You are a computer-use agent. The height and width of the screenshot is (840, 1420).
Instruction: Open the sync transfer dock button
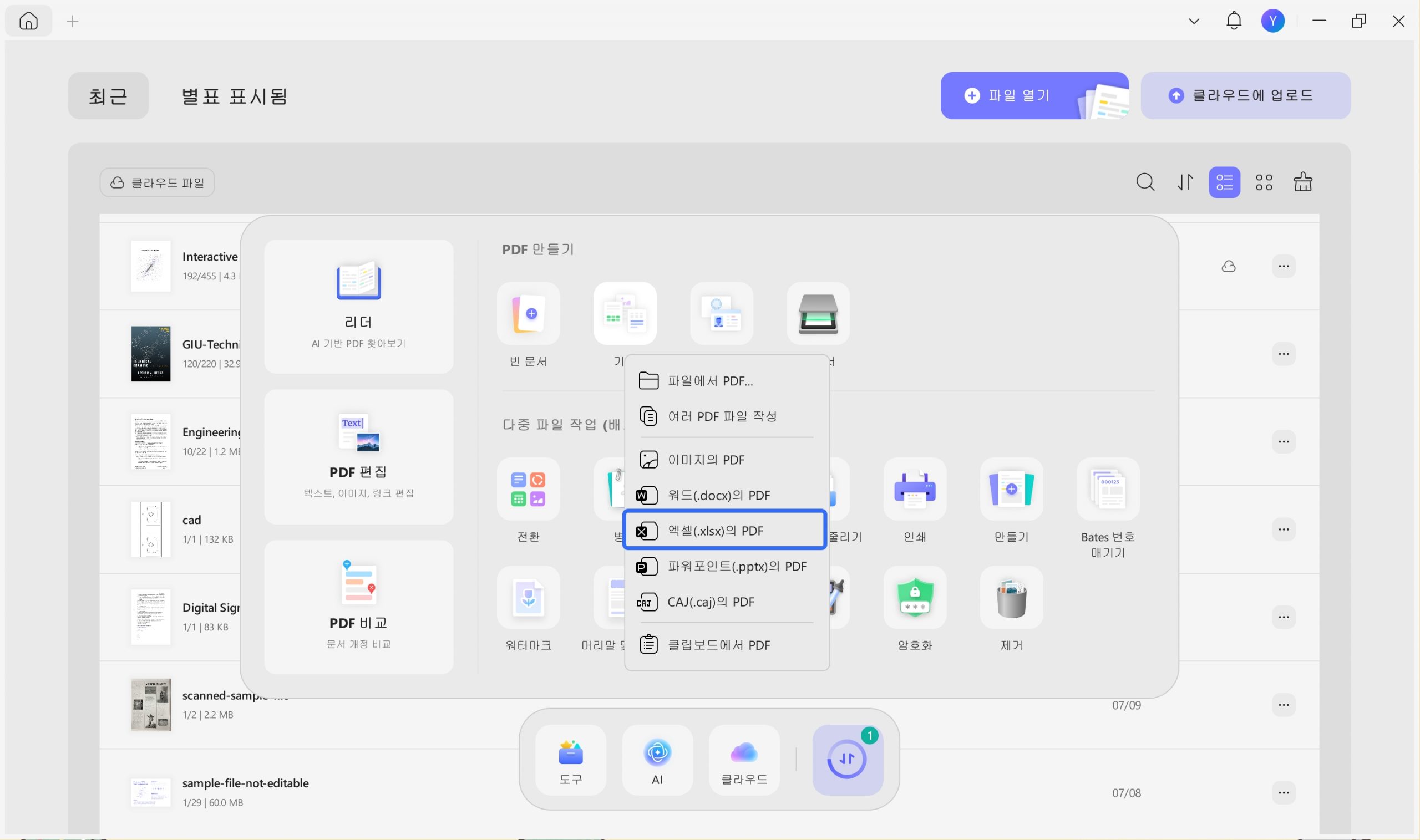coord(848,760)
